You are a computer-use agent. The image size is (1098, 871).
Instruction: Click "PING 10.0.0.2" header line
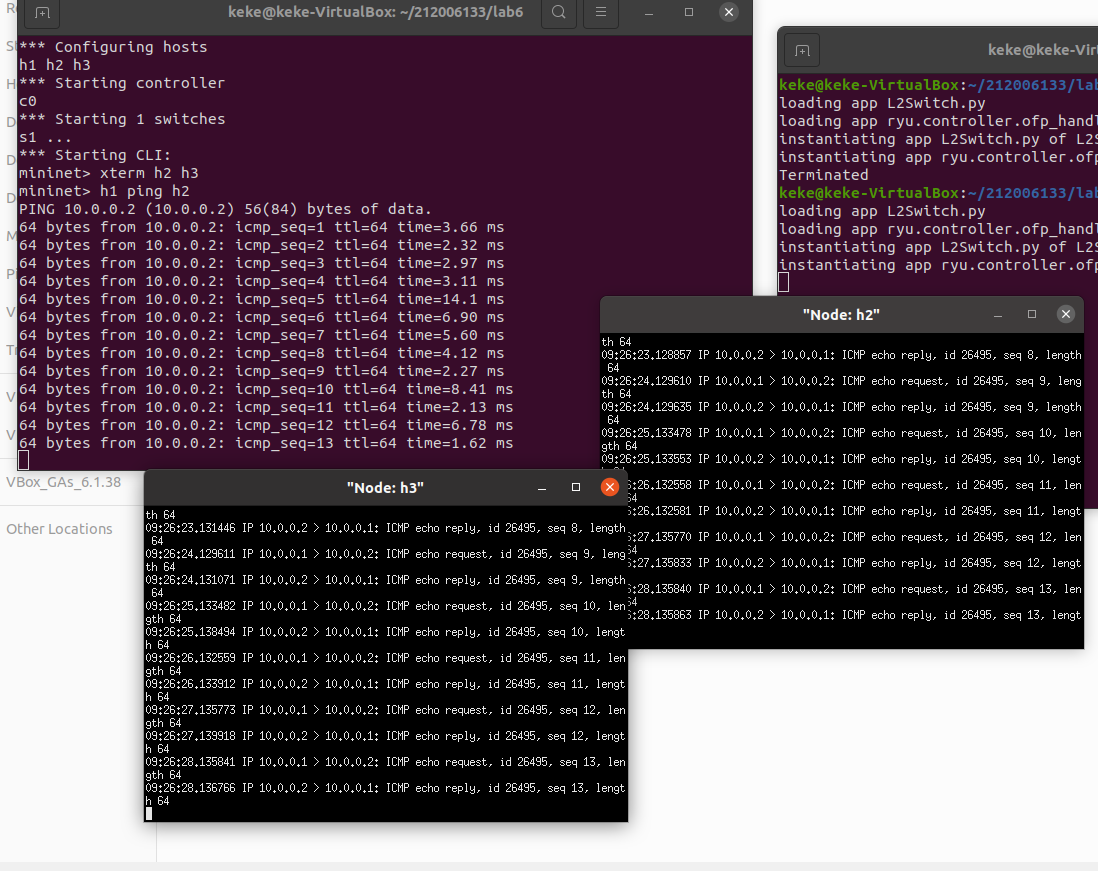[x=225, y=209]
